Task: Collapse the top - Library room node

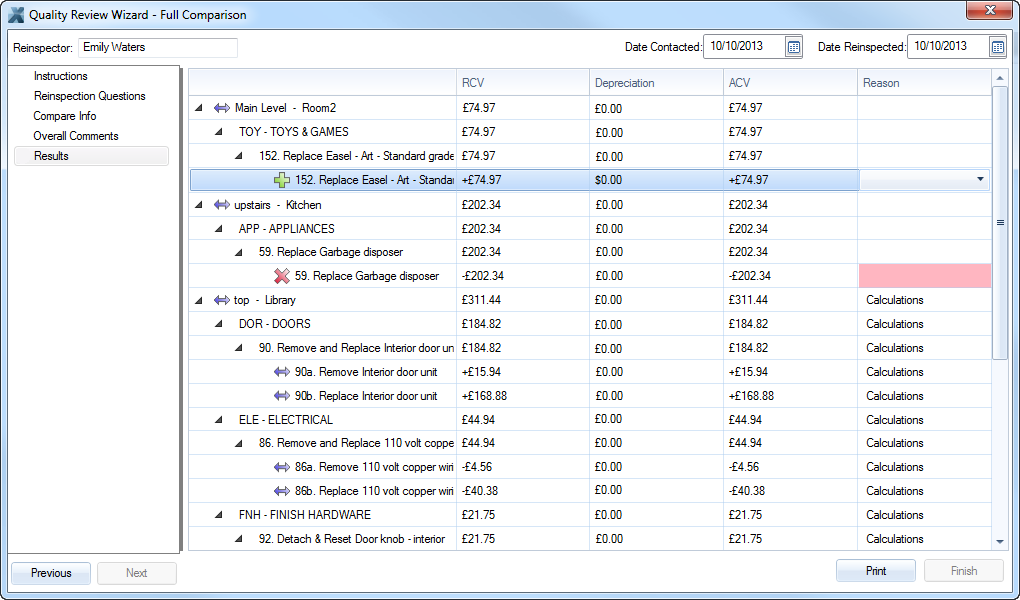Action: click(x=198, y=300)
